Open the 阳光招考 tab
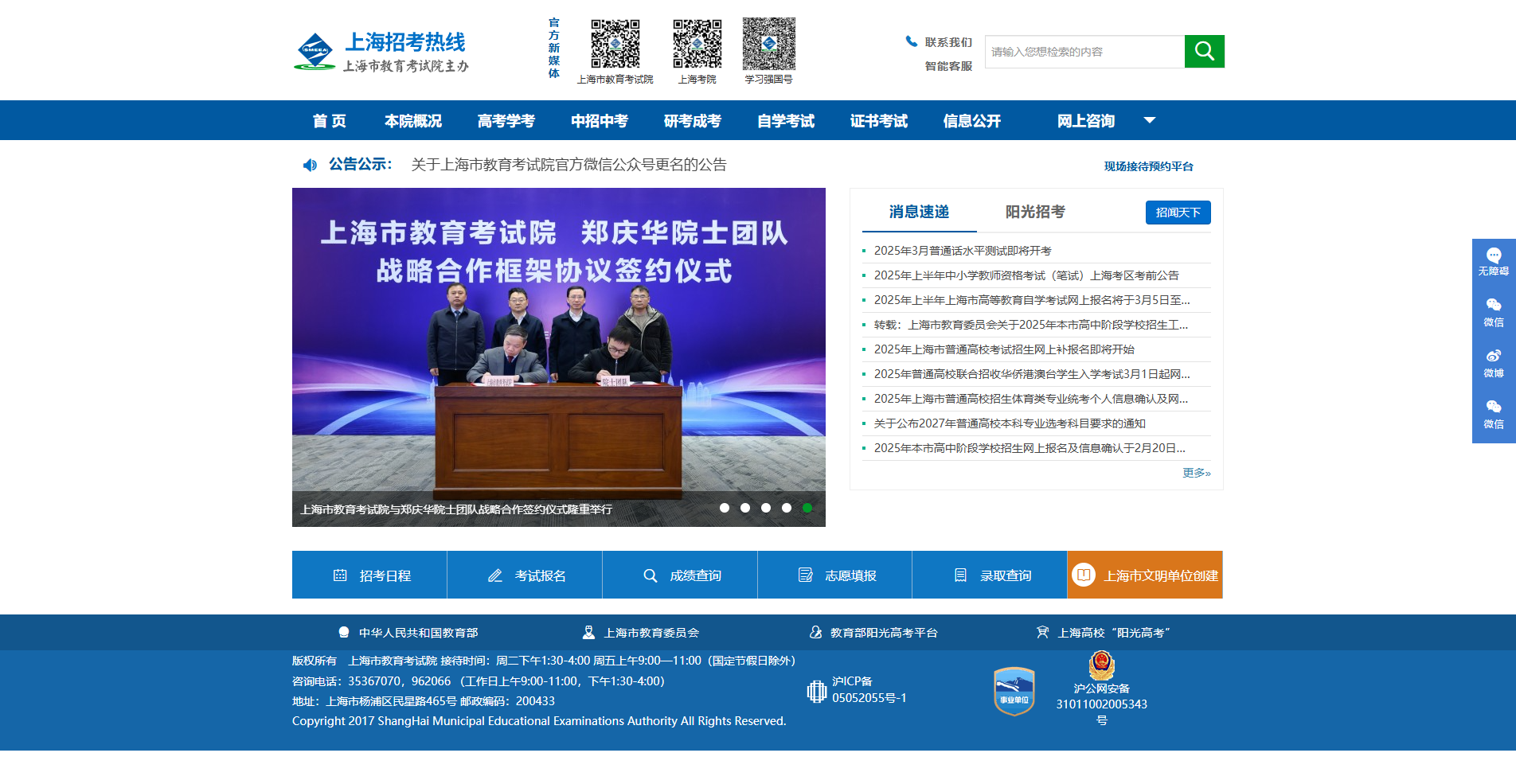Screen dimensions: 1516x784 coord(1033,213)
